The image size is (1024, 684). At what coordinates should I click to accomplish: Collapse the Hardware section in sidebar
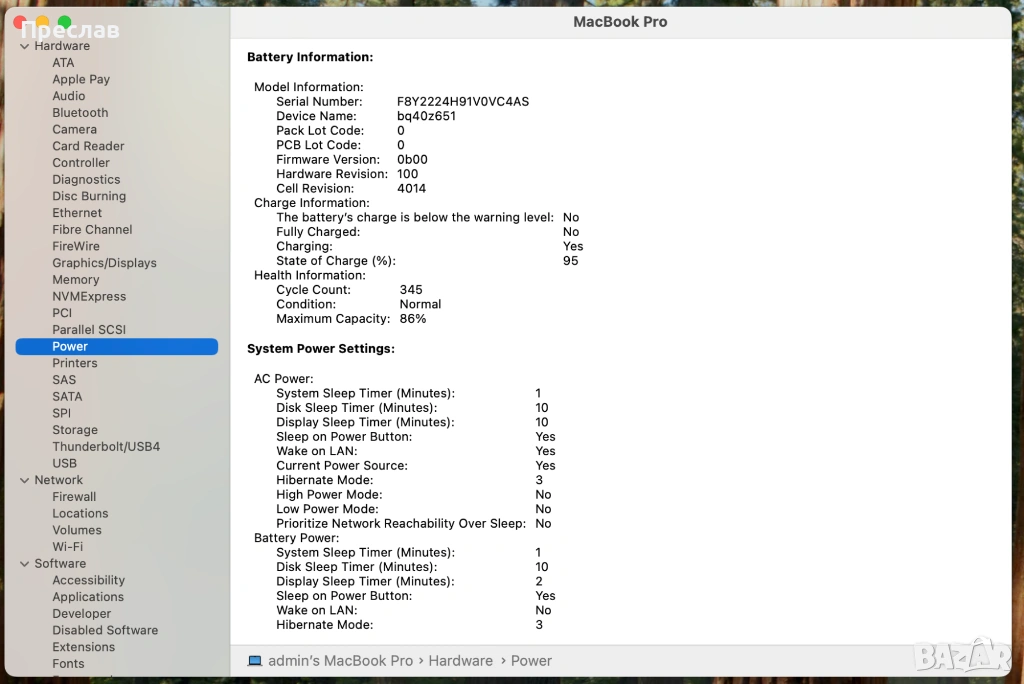pos(24,46)
